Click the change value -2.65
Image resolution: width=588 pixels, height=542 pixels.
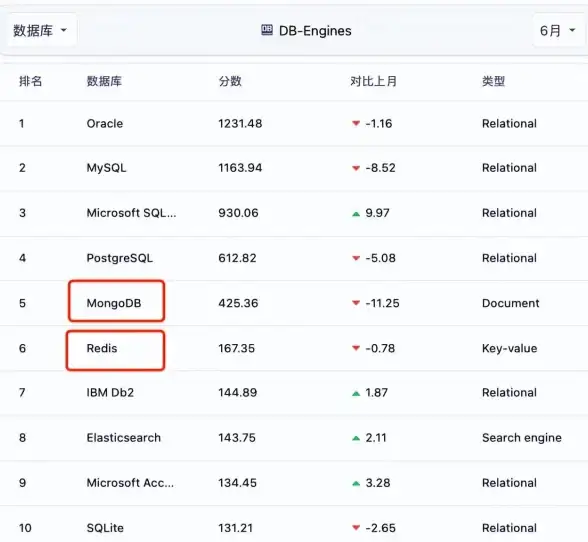380,528
